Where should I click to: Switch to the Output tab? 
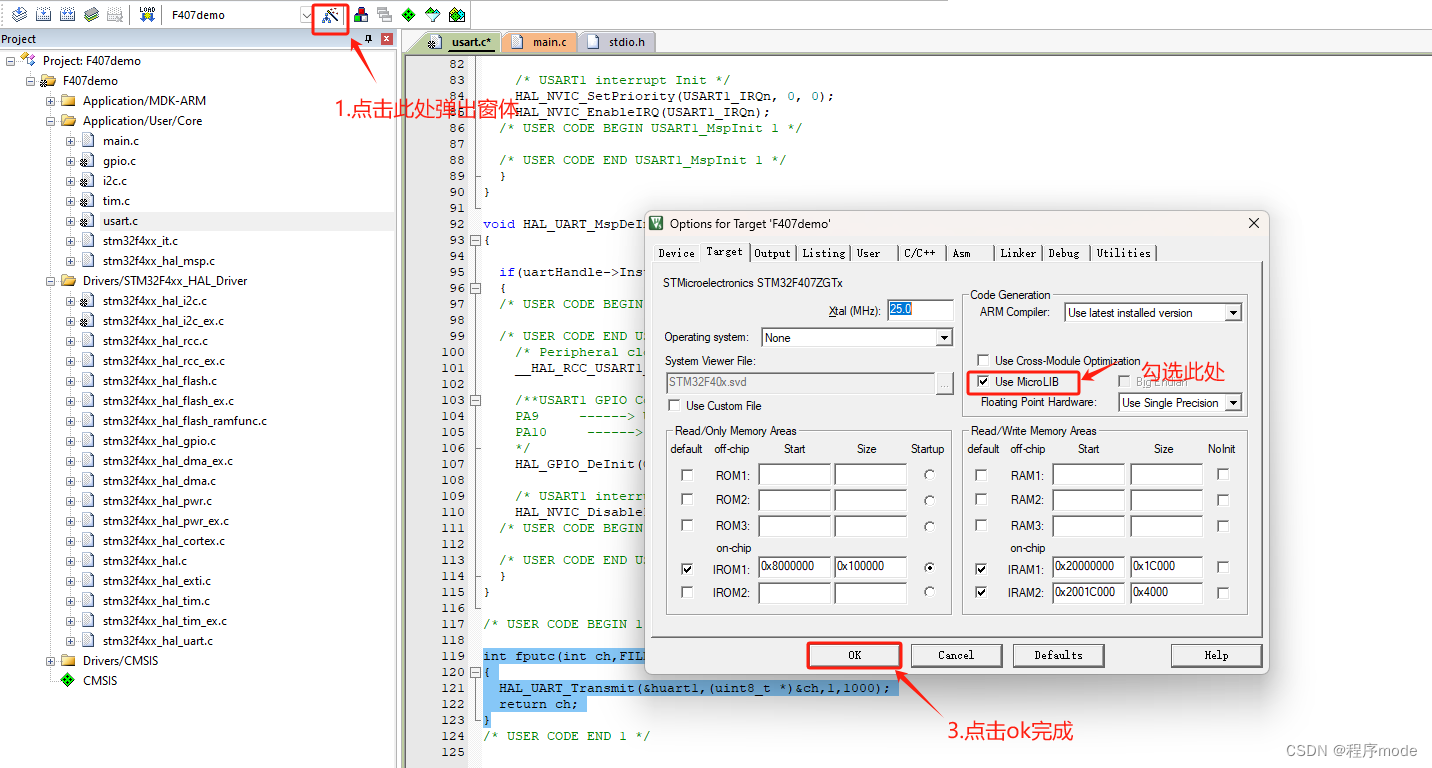coord(772,253)
